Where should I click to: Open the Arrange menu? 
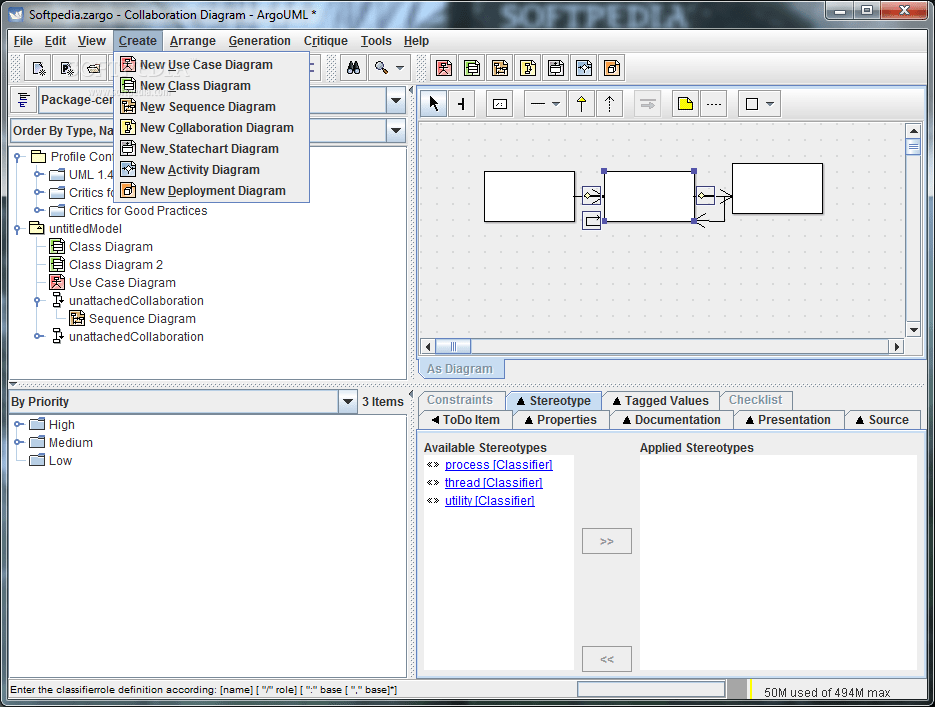point(192,41)
